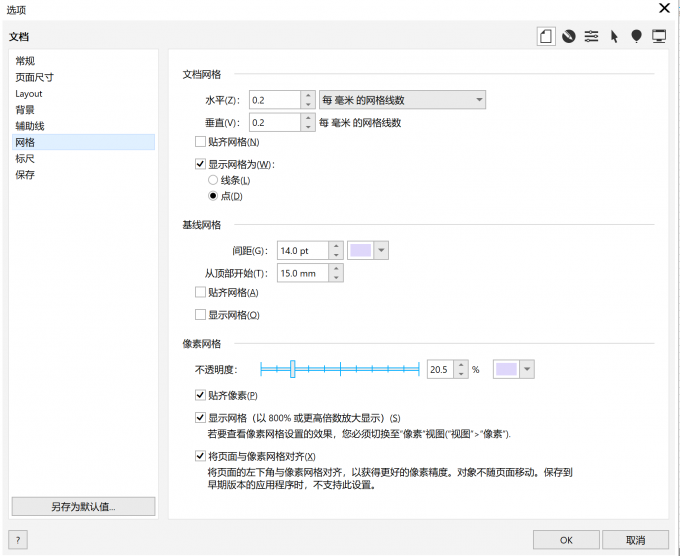Toggle 显示网格为(W) checkbox
This screenshot has width=680, height=556.
(x=200, y=164)
